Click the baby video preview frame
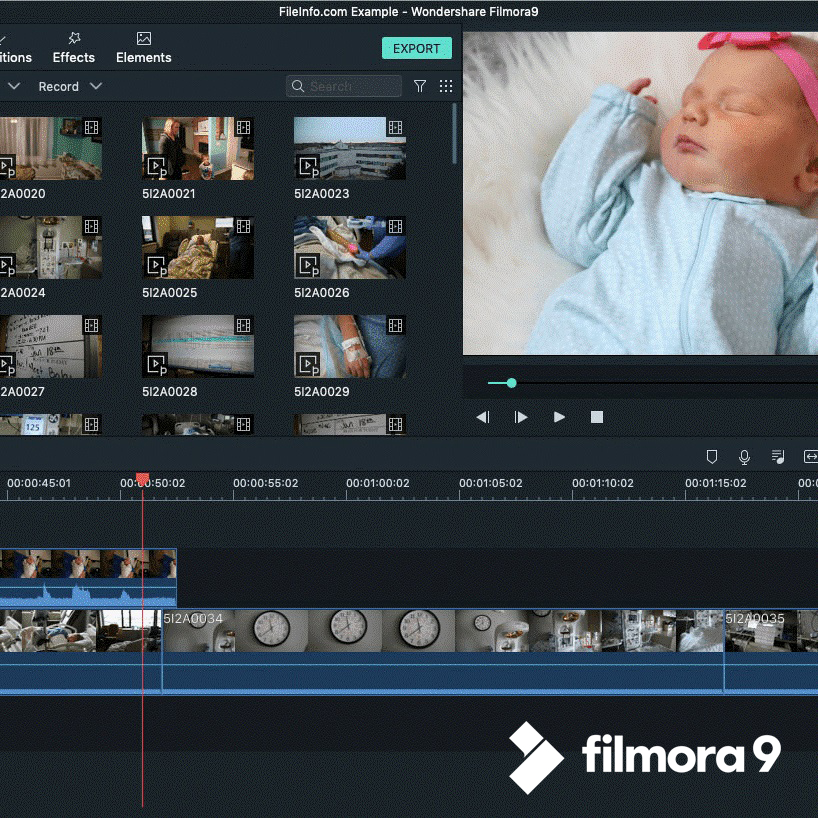The image size is (818, 818). click(640, 193)
